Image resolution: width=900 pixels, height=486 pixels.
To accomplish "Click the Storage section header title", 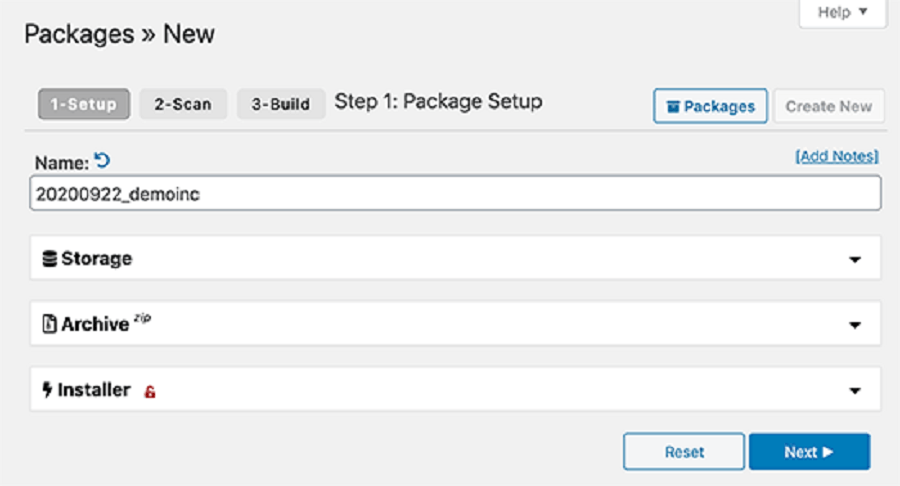I will (96, 259).
